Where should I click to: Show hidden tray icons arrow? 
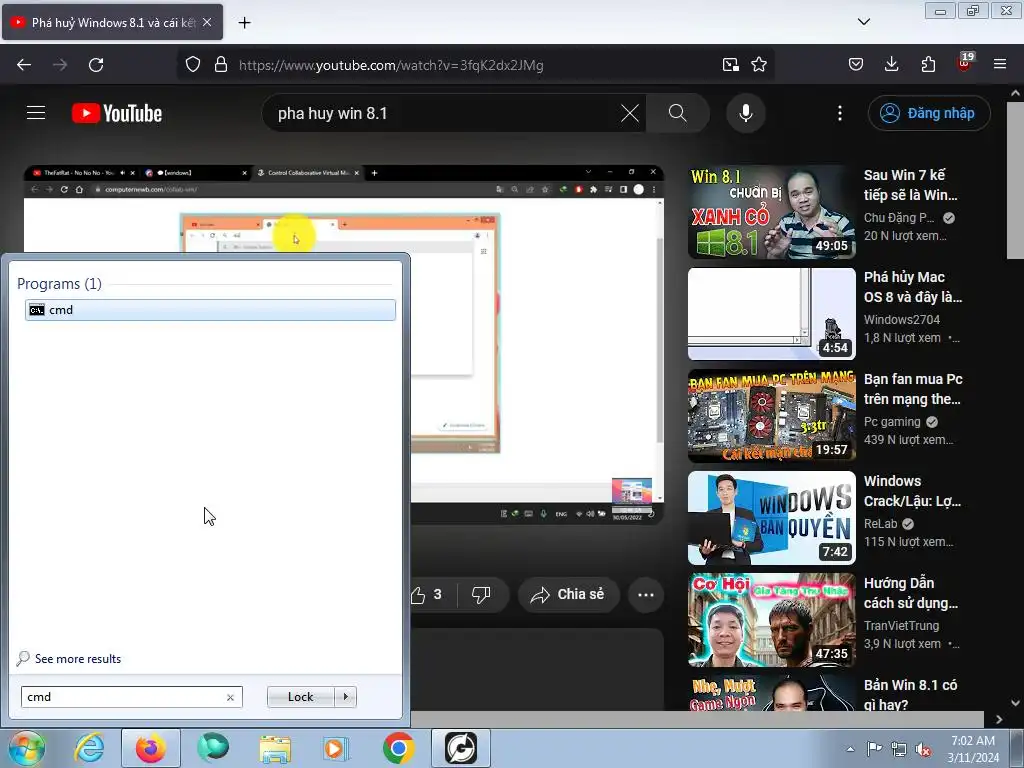[850, 749]
